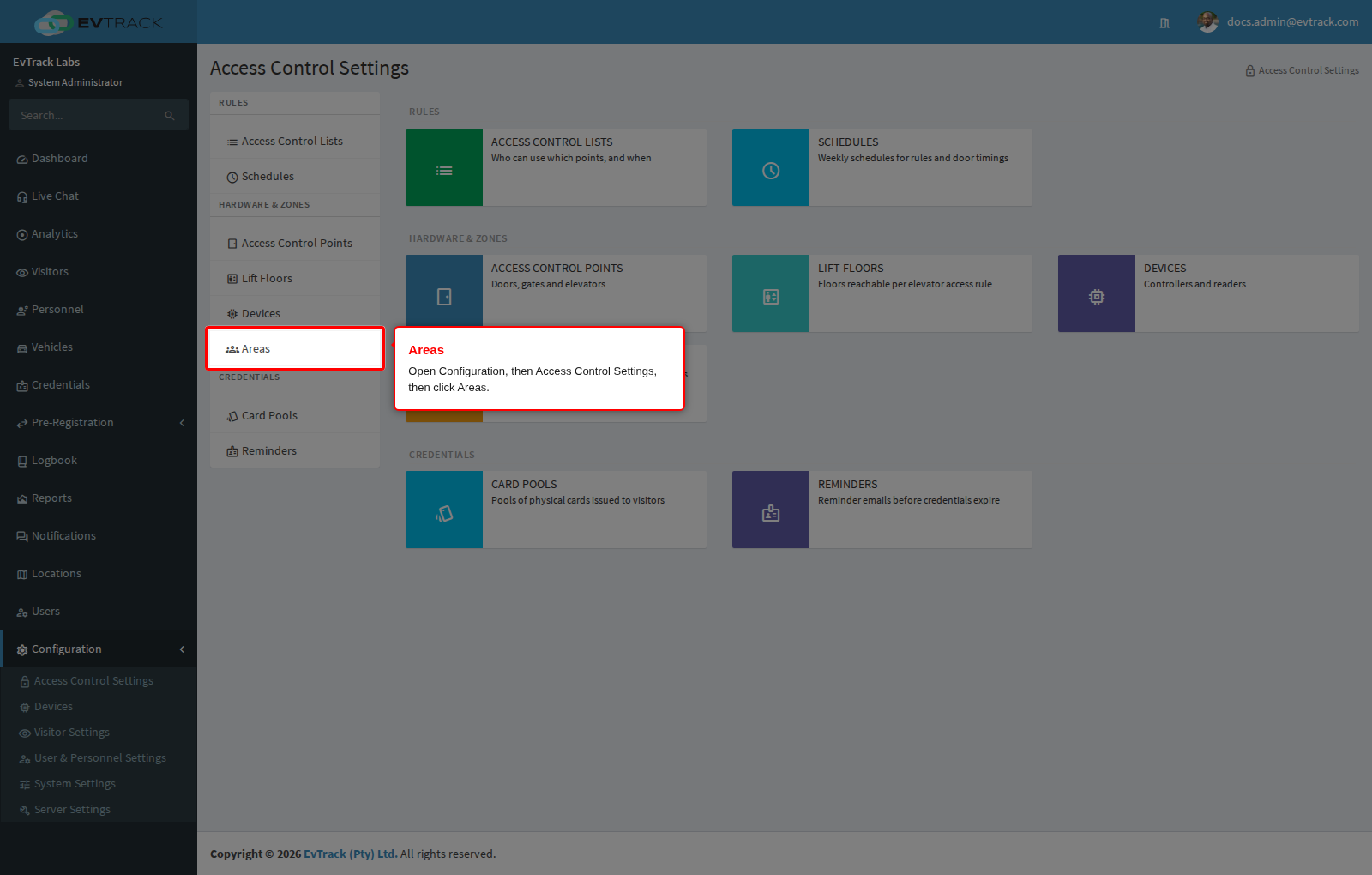The width and height of the screenshot is (1372, 875).
Task: Click the Visitors eye icon in sidebar
Action: [x=22, y=273]
